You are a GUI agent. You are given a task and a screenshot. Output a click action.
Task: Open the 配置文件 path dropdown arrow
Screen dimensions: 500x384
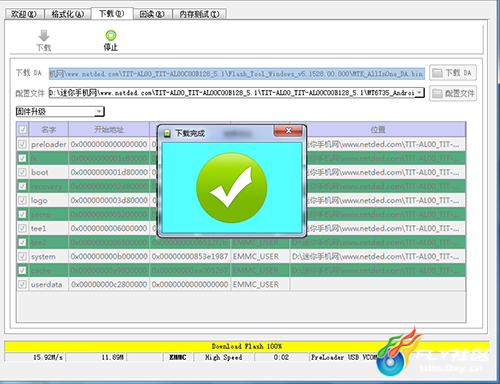[420, 92]
